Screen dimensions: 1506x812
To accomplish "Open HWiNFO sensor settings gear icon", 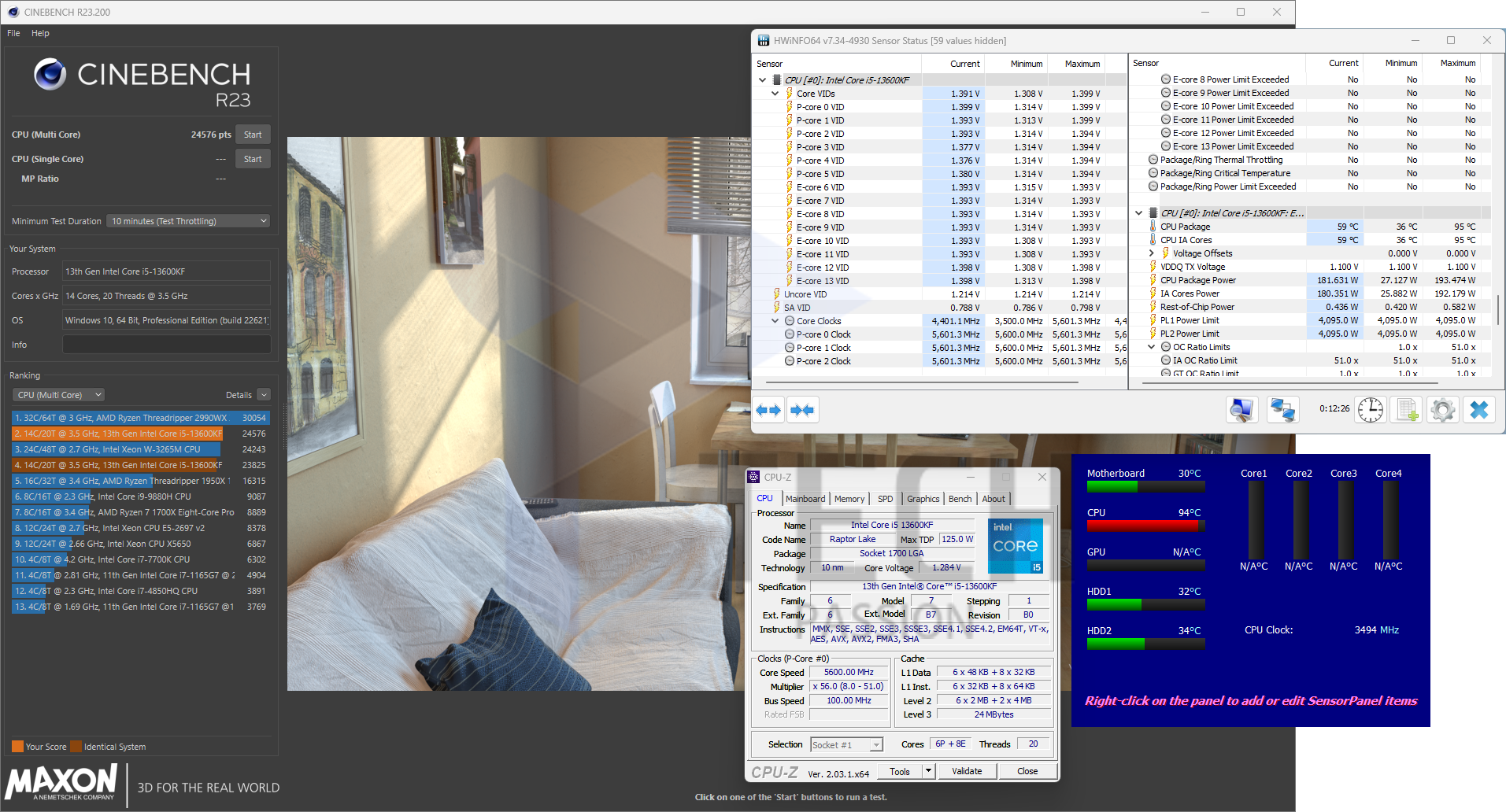I will 1442,410.
